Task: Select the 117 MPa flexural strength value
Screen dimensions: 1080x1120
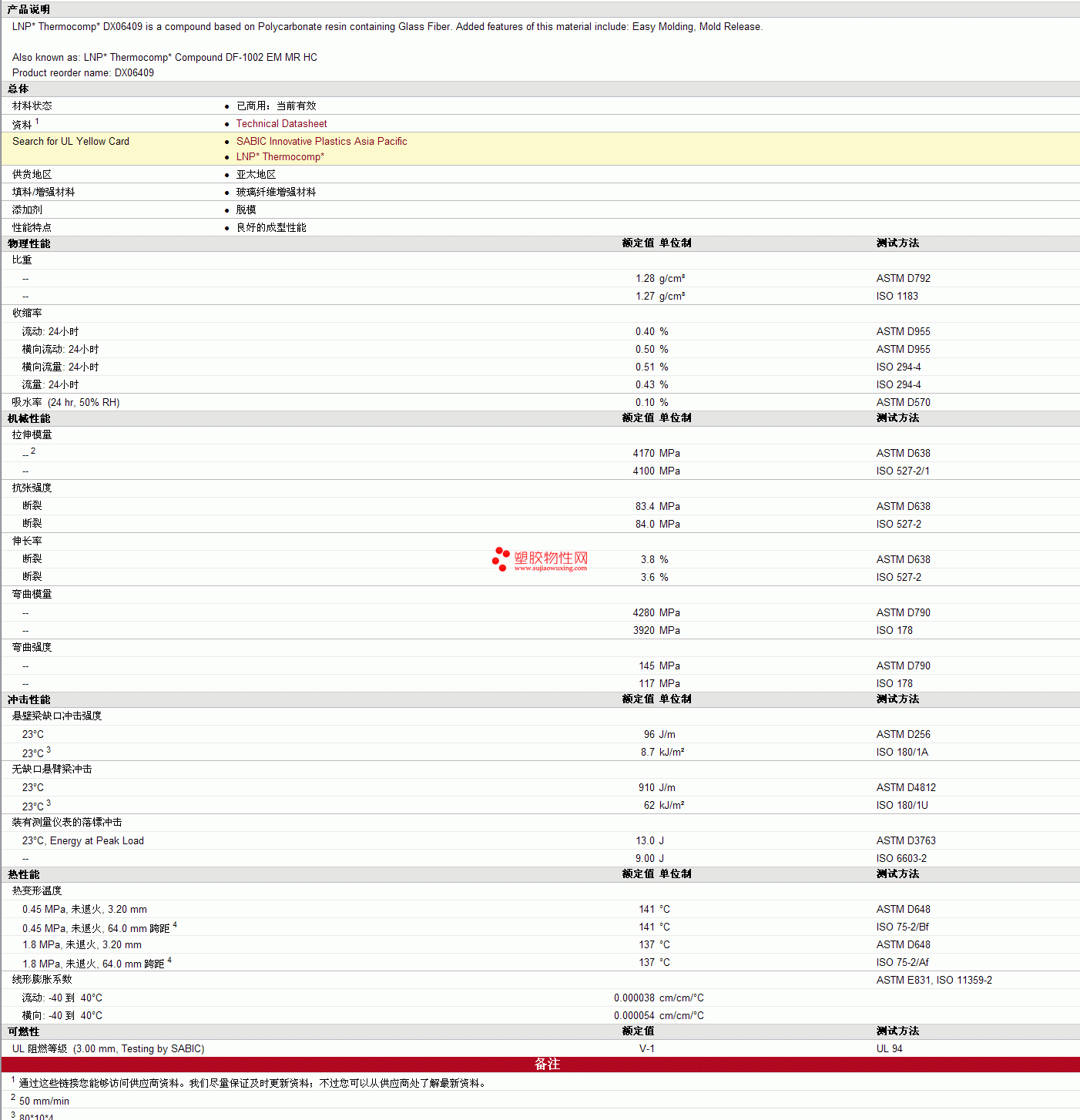Action: [659, 683]
